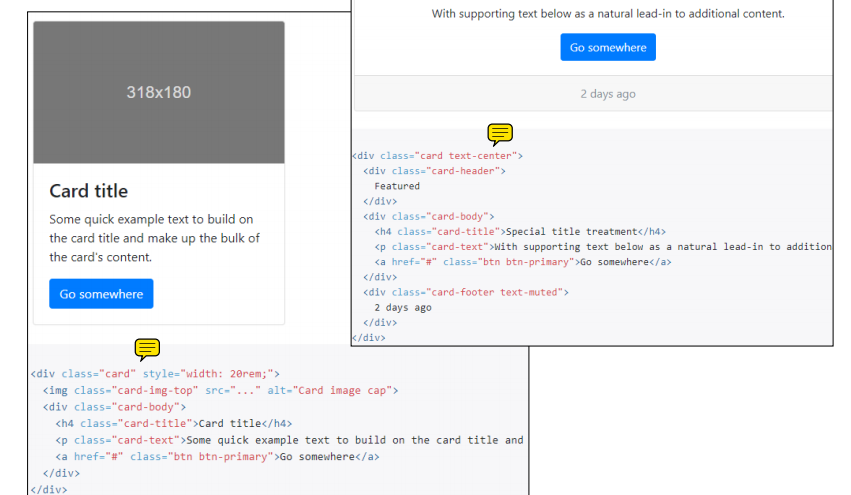Click the 'Featured' text in the code block
Screen dimensions: 851x495
tap(397, 186)
